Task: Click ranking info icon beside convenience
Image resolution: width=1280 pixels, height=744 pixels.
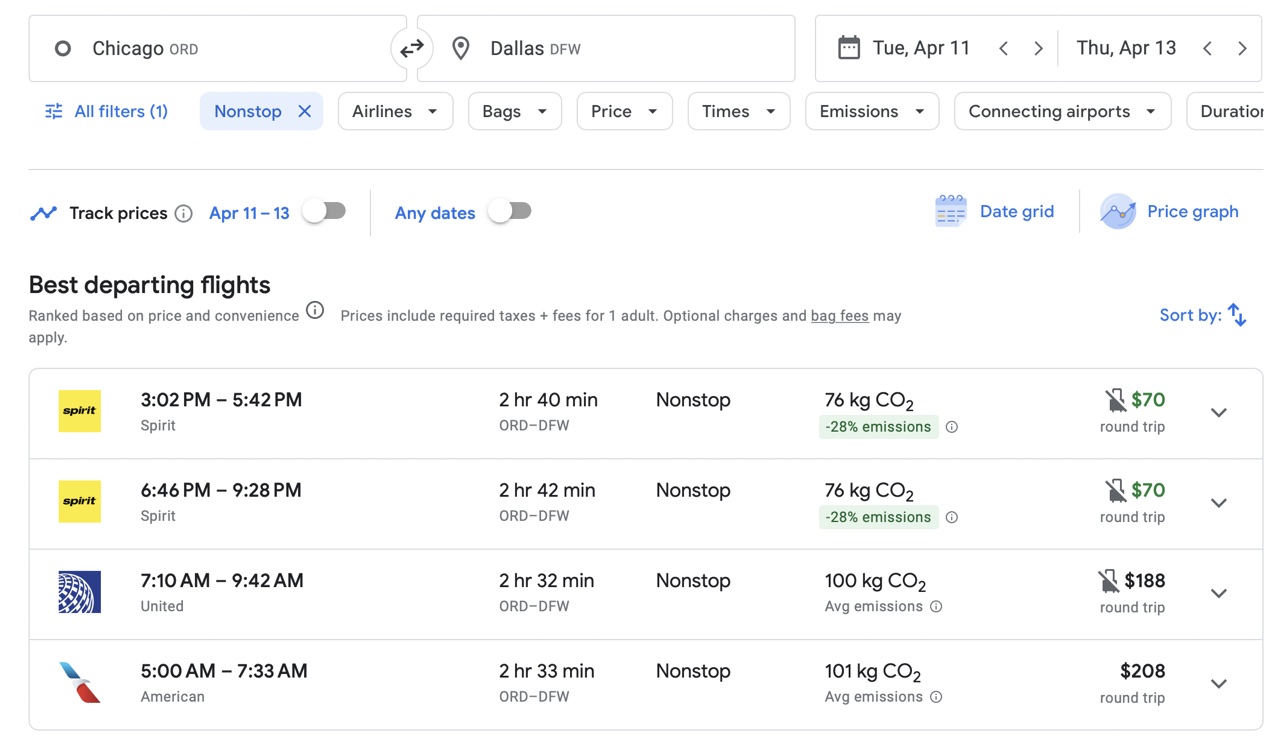Action: (x=315, y=310)
